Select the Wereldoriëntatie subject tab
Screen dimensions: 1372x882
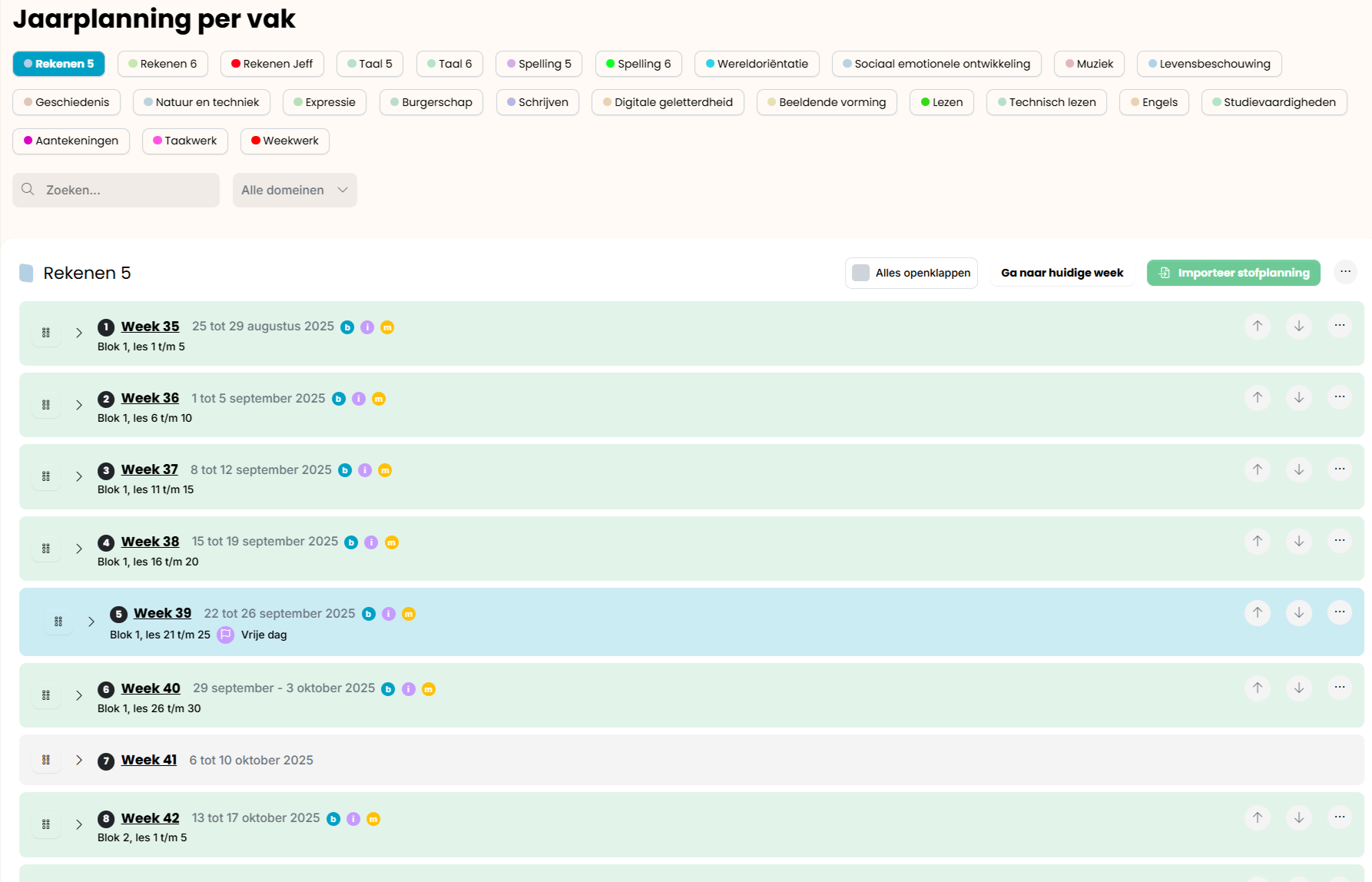[x=756, y=64]
